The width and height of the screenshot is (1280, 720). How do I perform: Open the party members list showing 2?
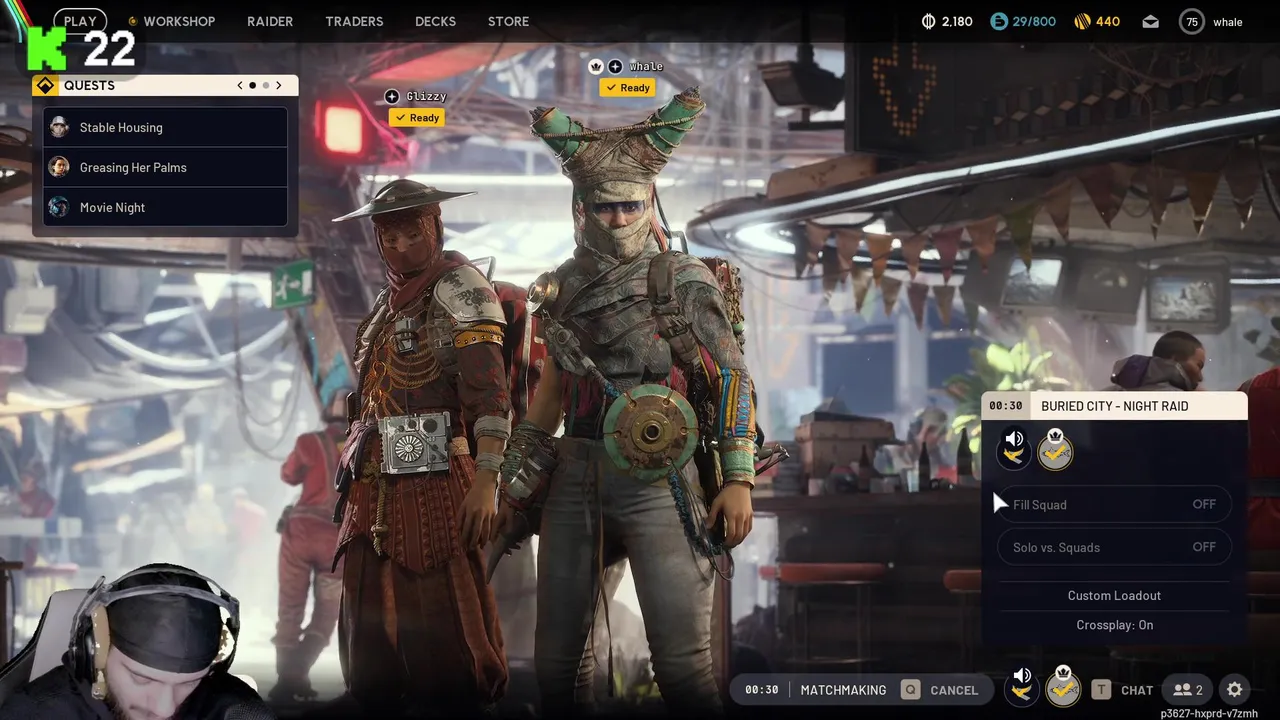pos(1188,690)
